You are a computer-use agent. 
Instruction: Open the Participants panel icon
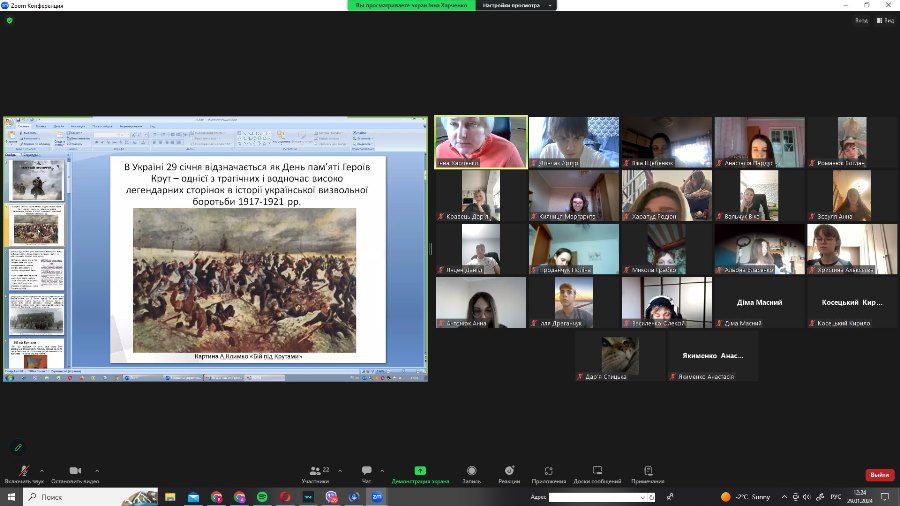click(x=315, y=470)
